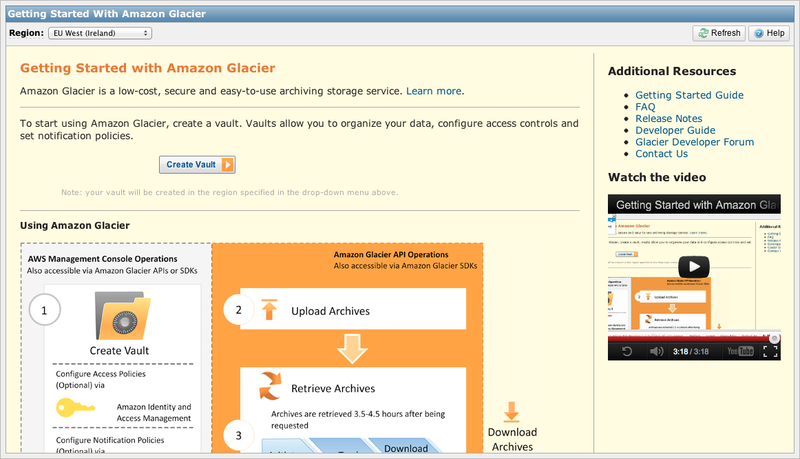Screen dimensions: 800x459
Task: Click the Using Amazon Glacier heading
Action: [74, 225]
